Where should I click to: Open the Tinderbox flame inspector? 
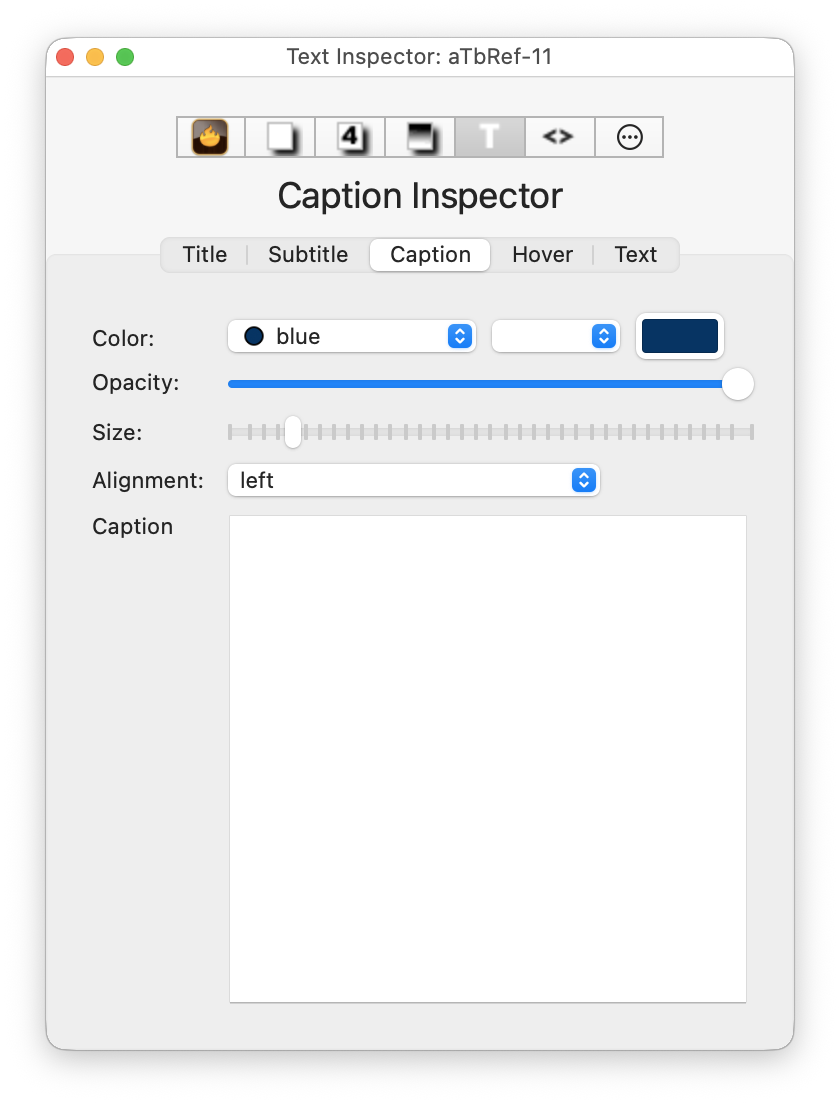[x=209, y=137]
